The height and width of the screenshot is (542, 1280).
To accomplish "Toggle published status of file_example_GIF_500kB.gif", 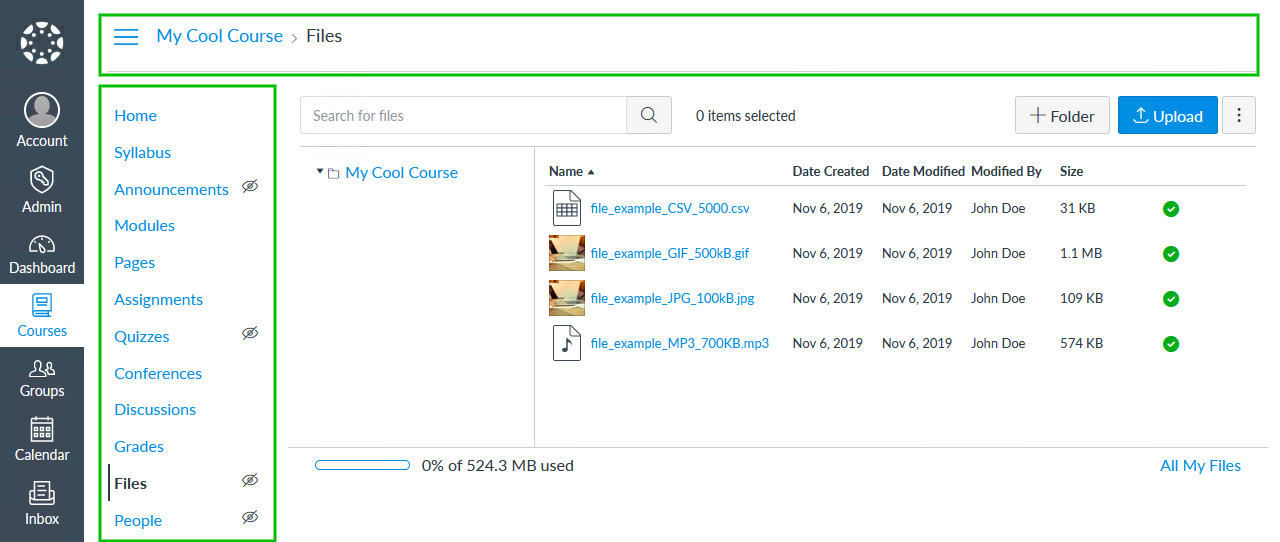I will 1171,254.
